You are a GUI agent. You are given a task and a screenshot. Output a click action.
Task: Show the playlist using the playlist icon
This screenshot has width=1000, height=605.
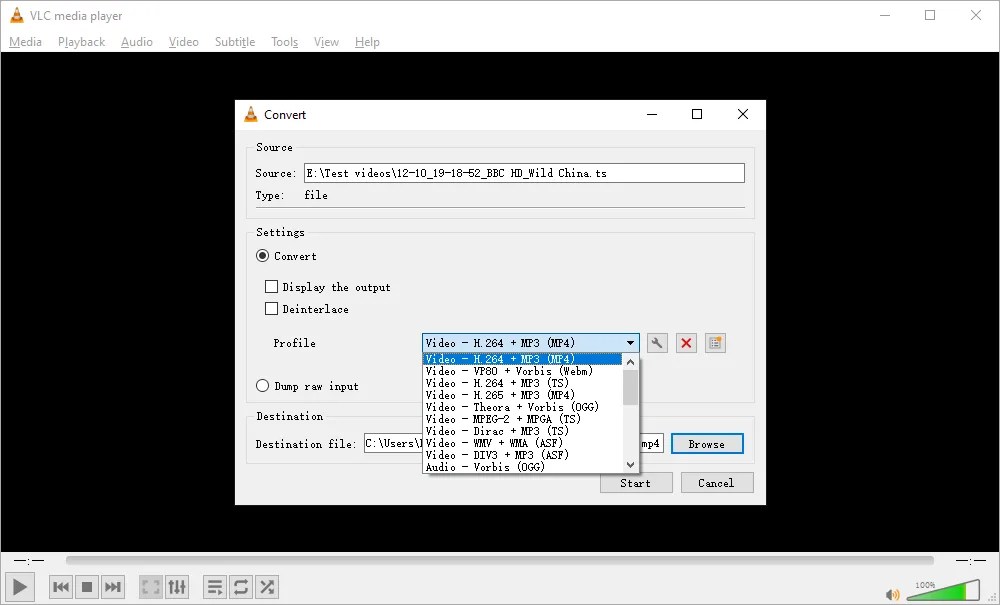click(214, 587)
